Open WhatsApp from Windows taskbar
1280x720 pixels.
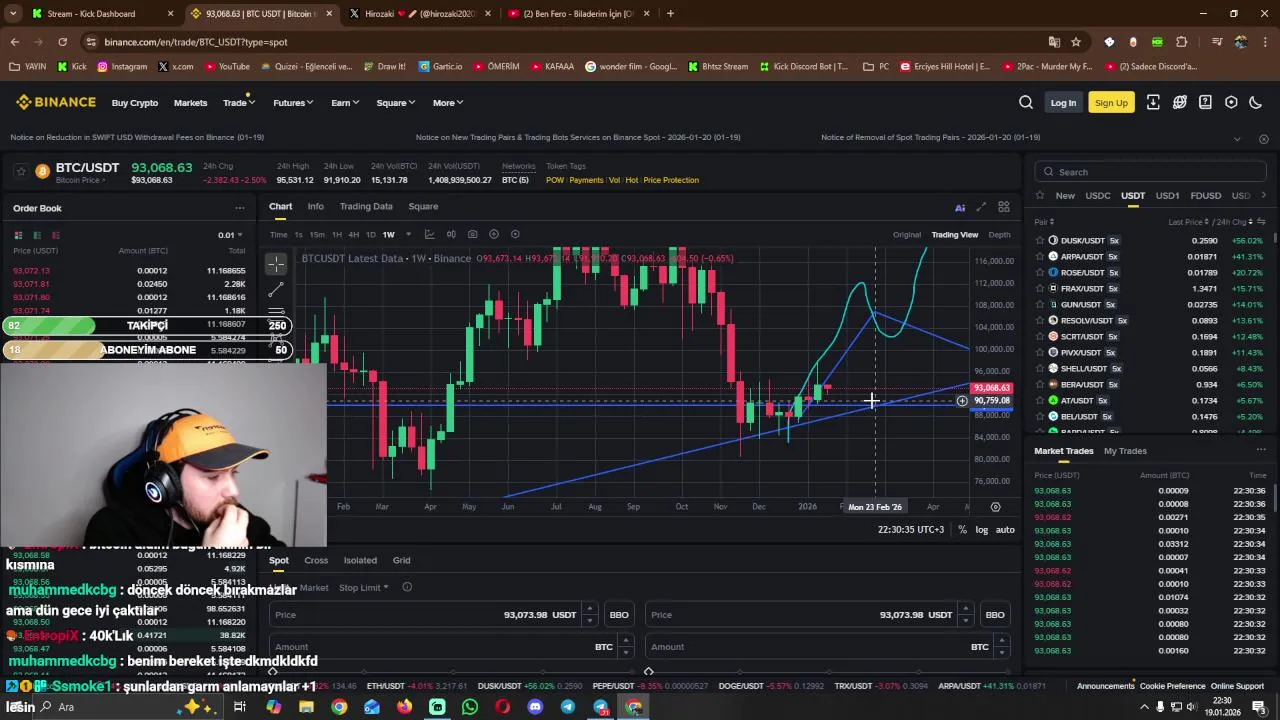coord(470,707)
